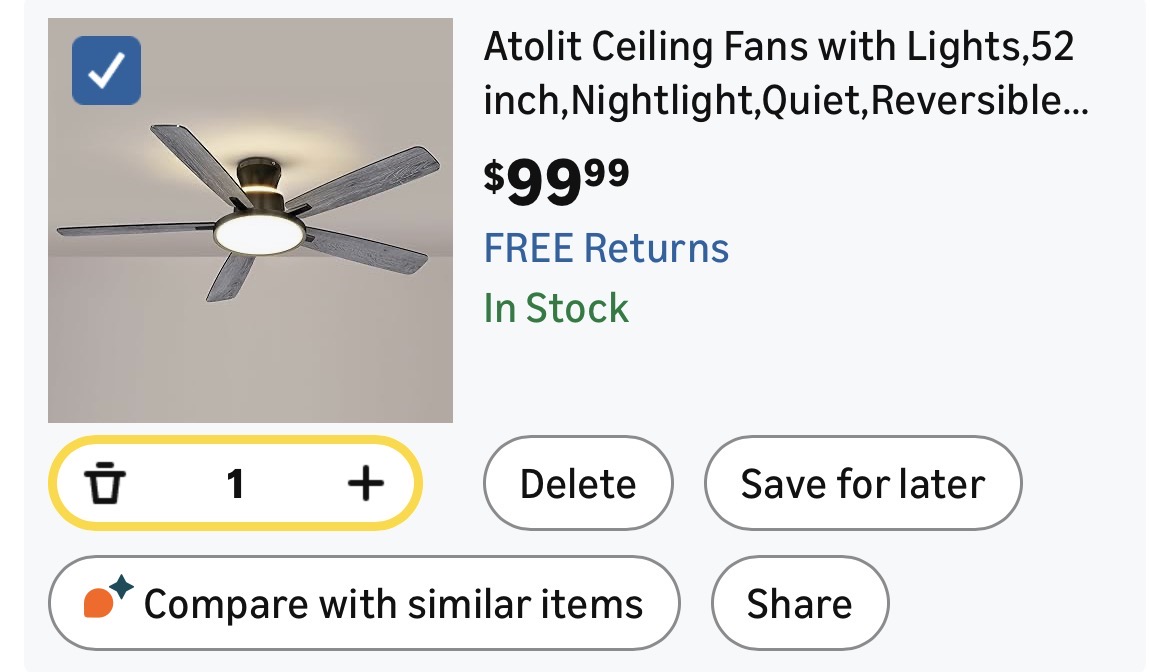Click the truncated "Reversible…" title text
Image resolution: width=1170 pixels, height=672 pixels.
(979, 101)
